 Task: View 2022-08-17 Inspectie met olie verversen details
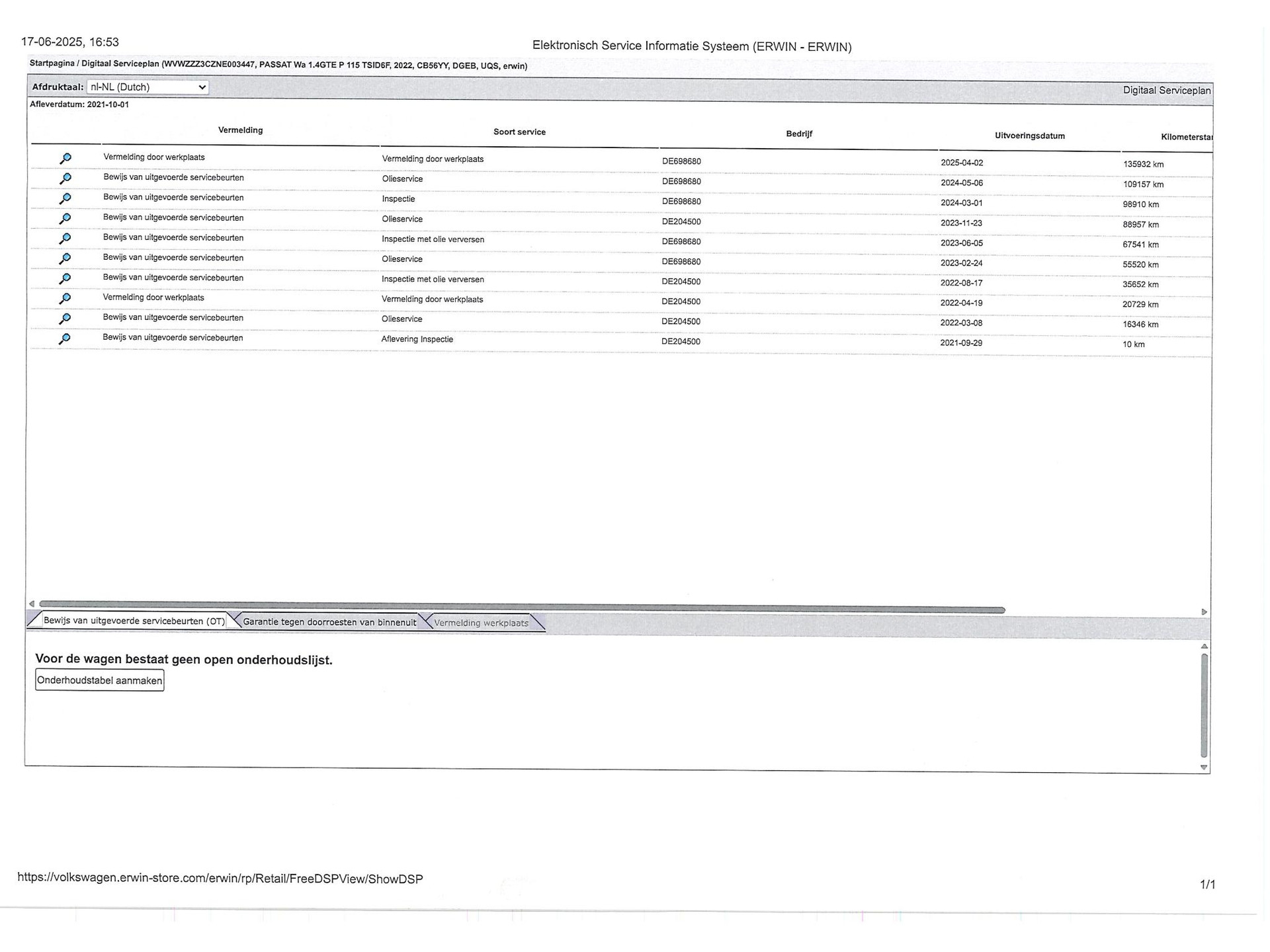65,278
